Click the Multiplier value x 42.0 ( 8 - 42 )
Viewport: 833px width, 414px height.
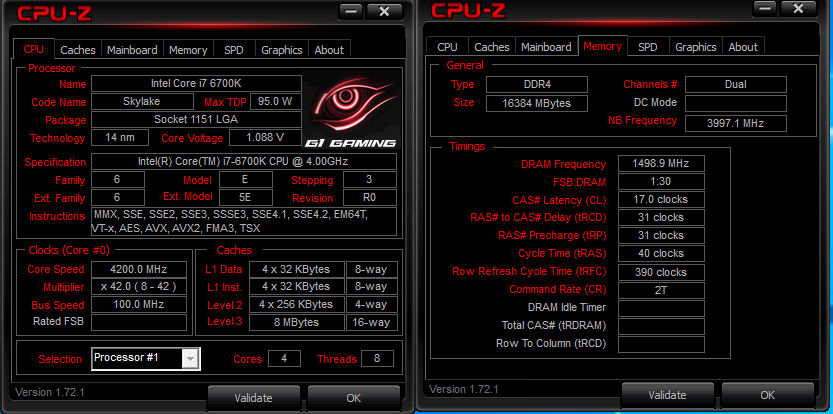click(x=139, y=286)
